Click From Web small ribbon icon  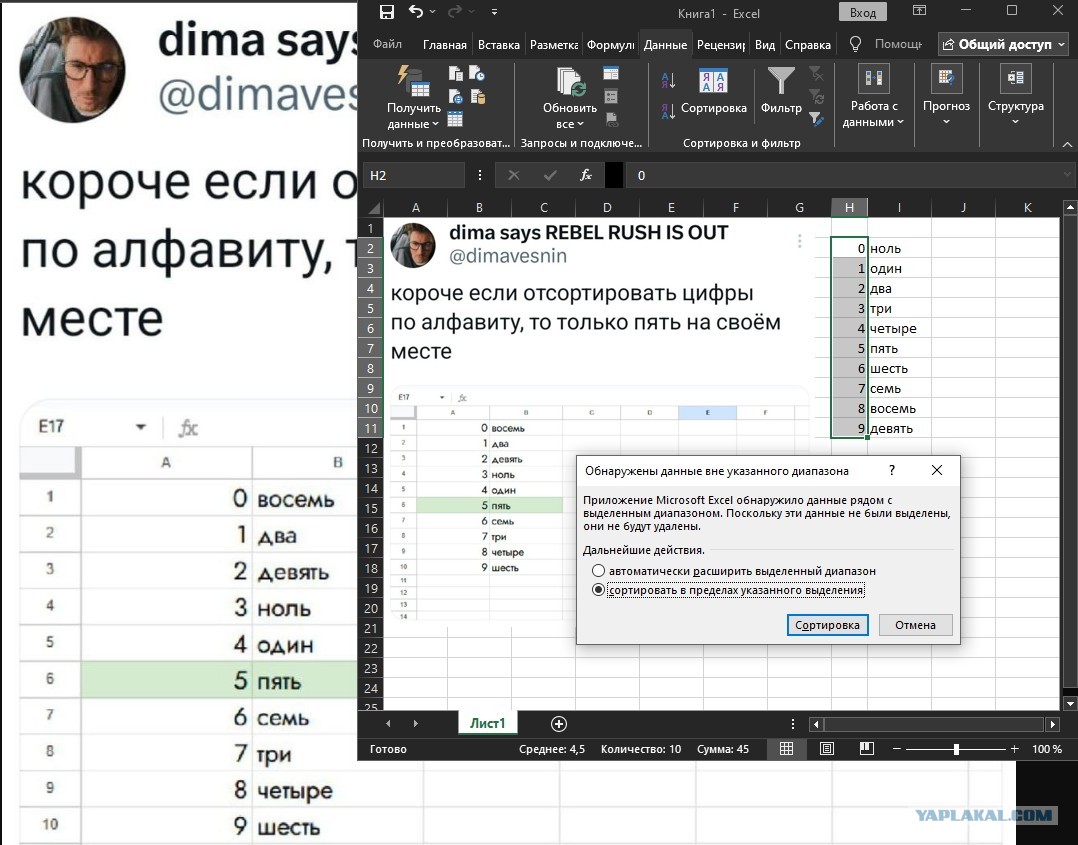tap(456, 96)
